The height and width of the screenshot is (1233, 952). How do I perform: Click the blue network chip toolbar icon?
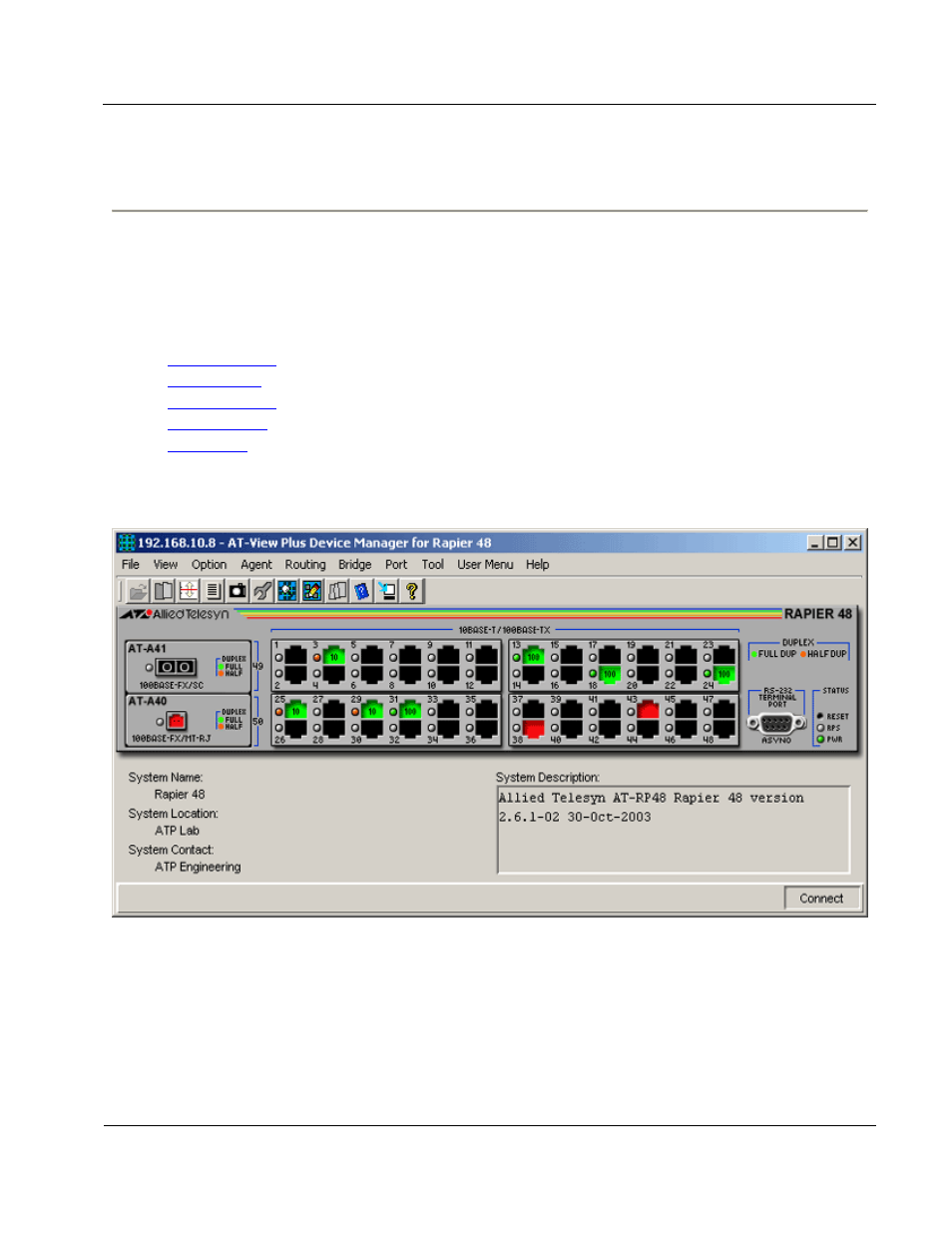point(287,591)
